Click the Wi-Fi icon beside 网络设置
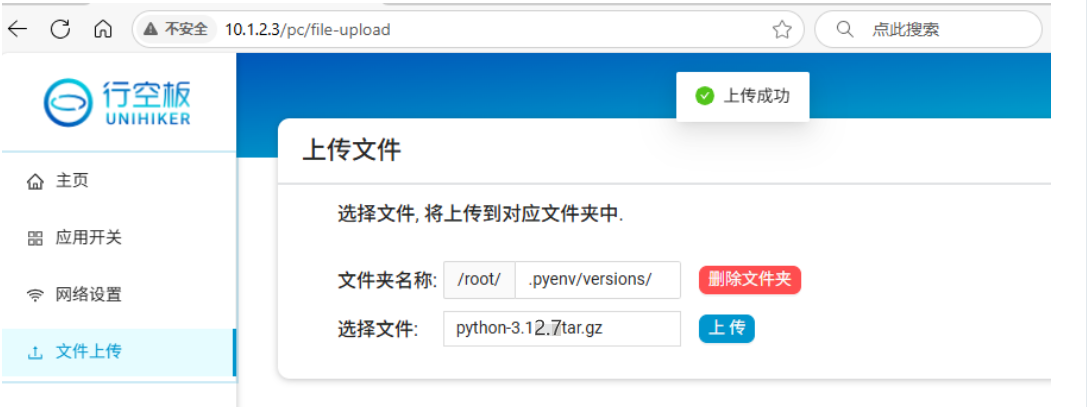1089x407 pixels. pos(35,296)
